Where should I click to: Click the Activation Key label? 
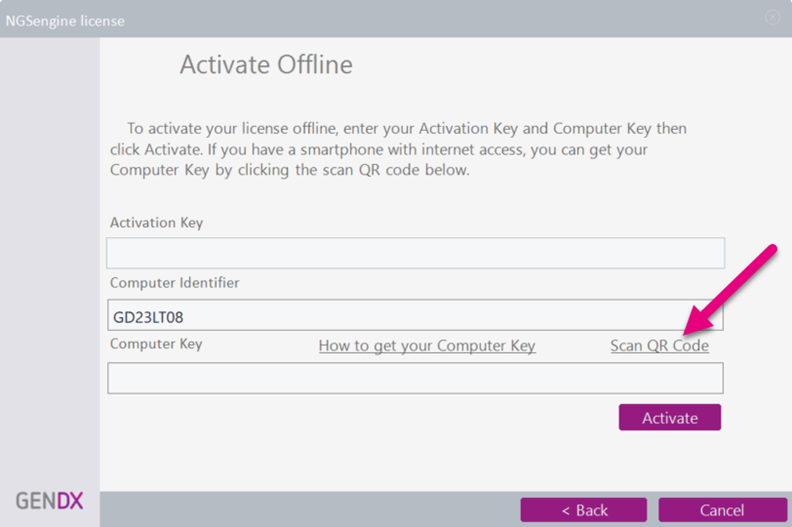pyautogui.click(x=157, y=223)
